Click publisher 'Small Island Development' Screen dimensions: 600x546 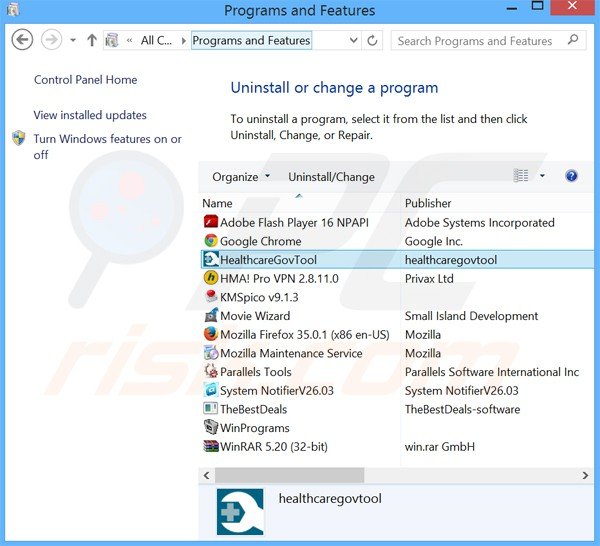tap(471, 316)
